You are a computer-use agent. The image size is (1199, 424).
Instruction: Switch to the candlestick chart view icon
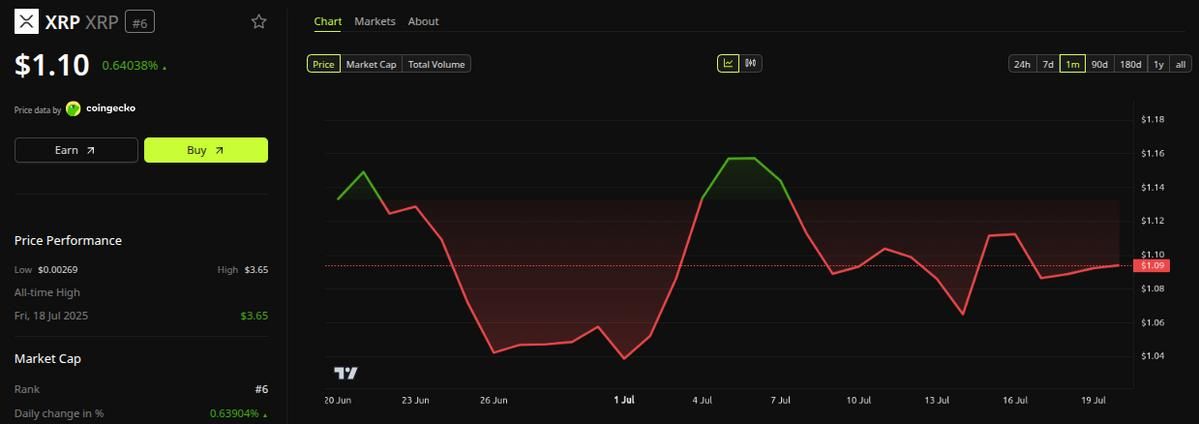[751, 64]
